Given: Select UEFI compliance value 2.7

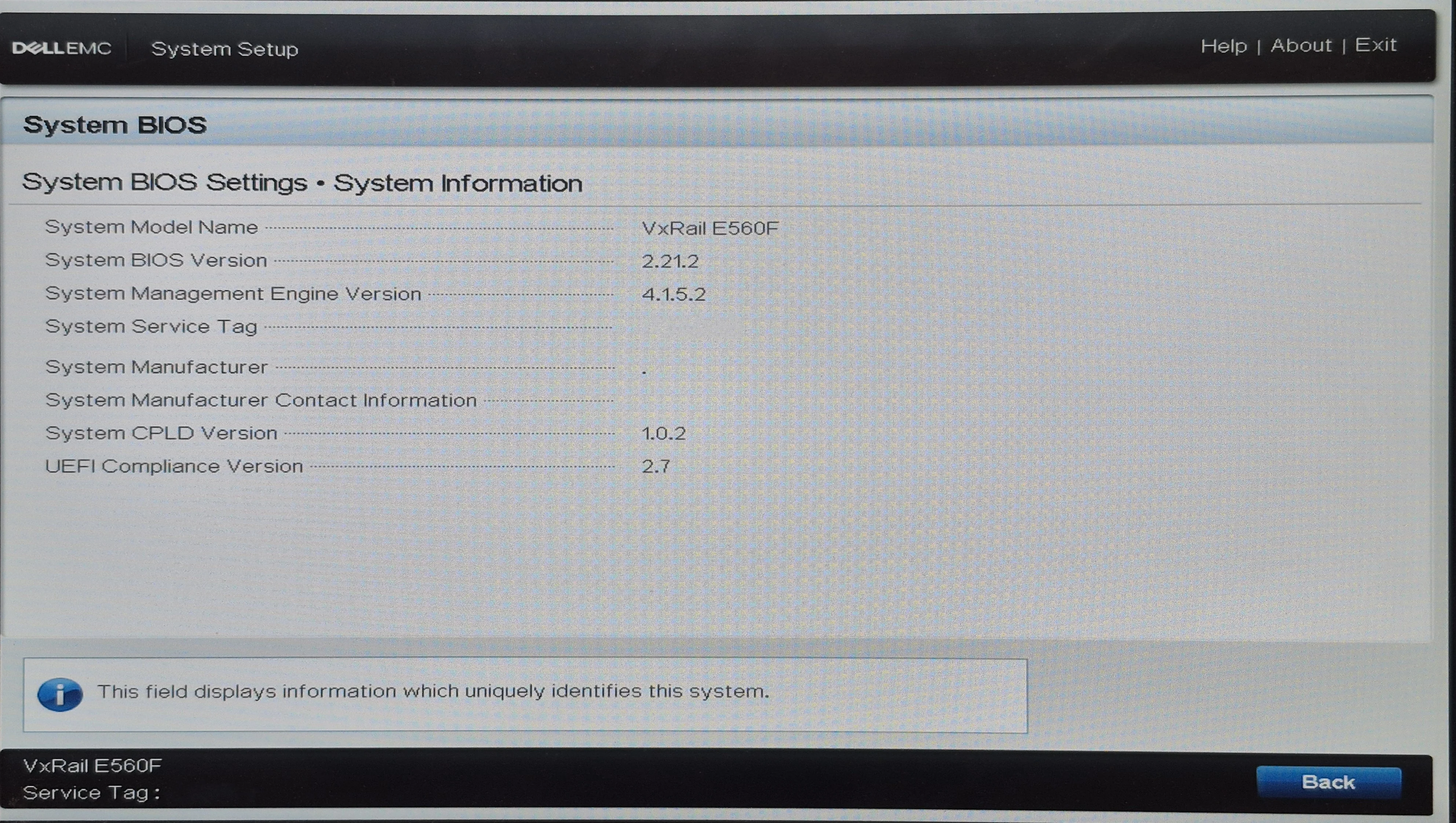Looking at the screenshot, I should tap(656, 466).
